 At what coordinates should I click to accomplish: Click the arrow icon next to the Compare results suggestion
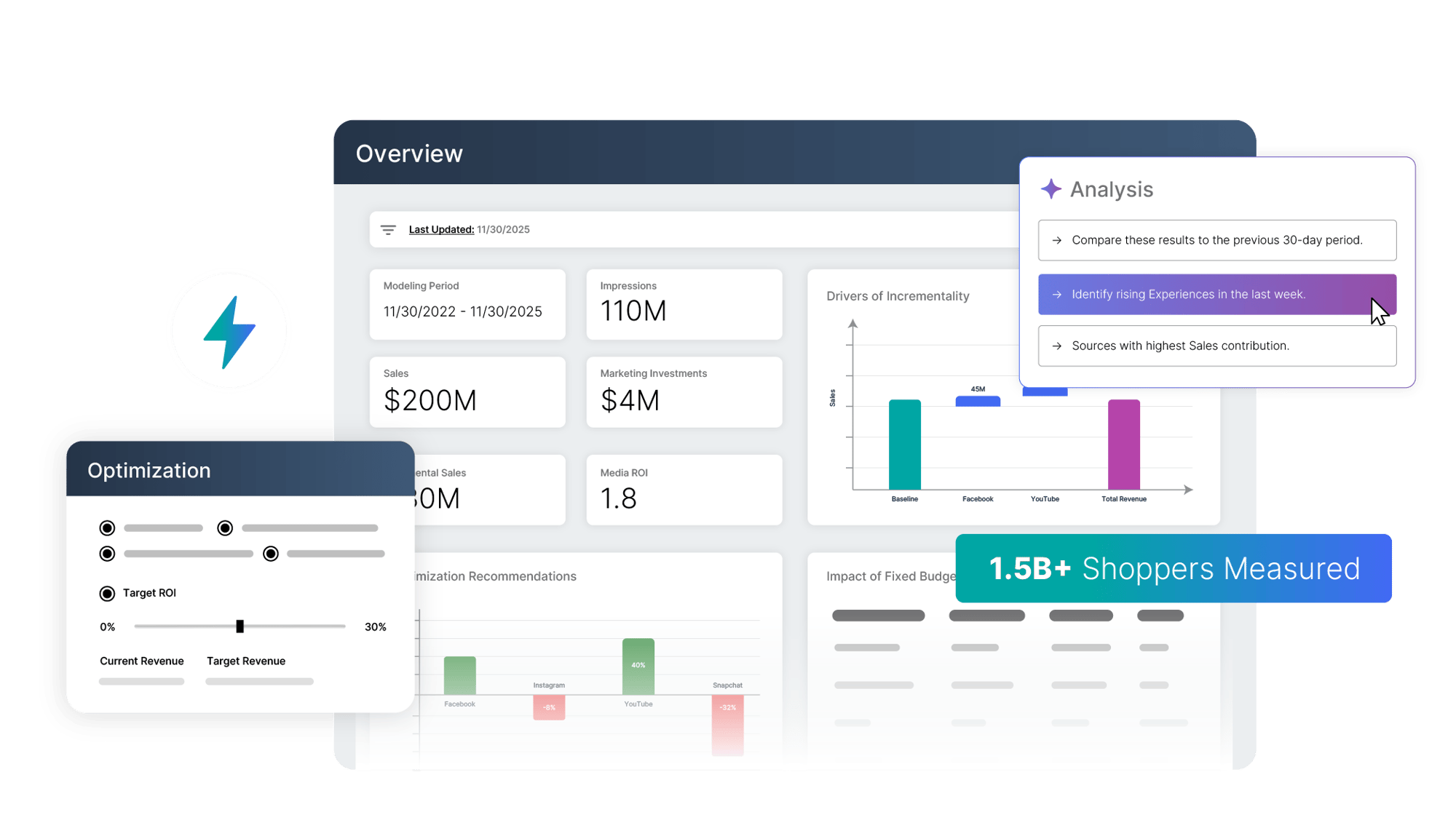[x=1057, y=240]
